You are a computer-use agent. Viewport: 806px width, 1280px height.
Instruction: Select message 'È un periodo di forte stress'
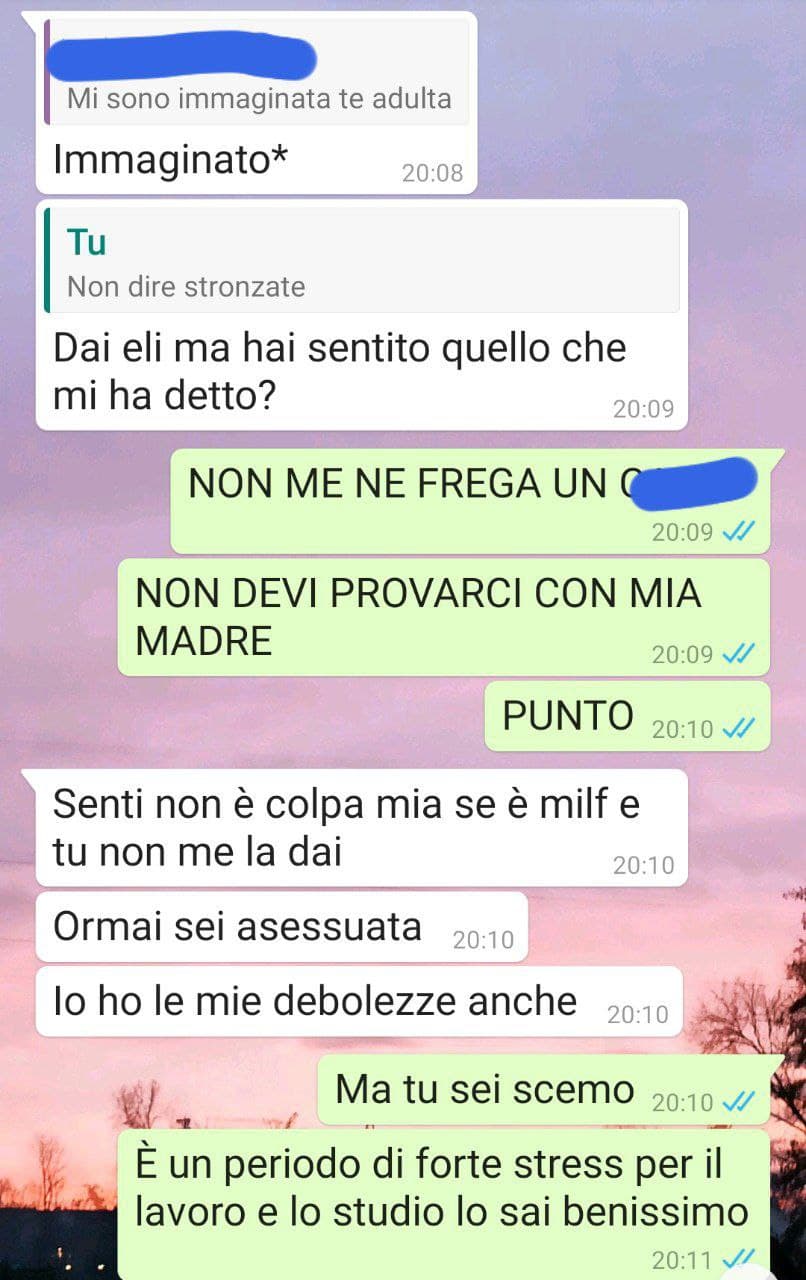coord(444,1205)
